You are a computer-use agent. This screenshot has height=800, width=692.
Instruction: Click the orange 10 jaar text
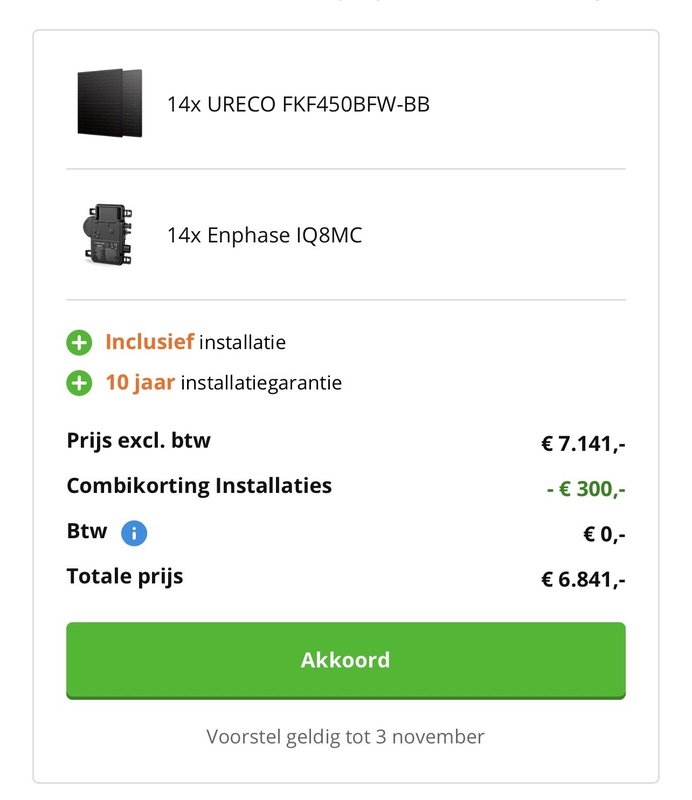point(140,383)
